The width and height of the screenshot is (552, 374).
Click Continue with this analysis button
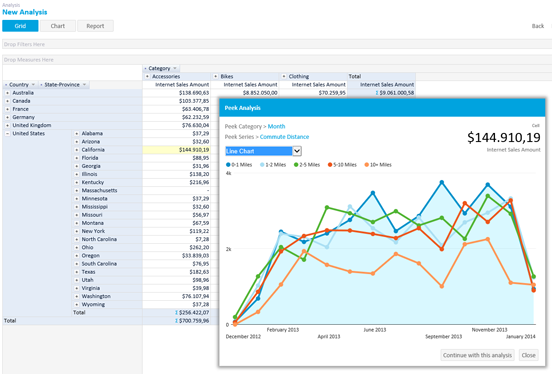(x=477, y=355)
